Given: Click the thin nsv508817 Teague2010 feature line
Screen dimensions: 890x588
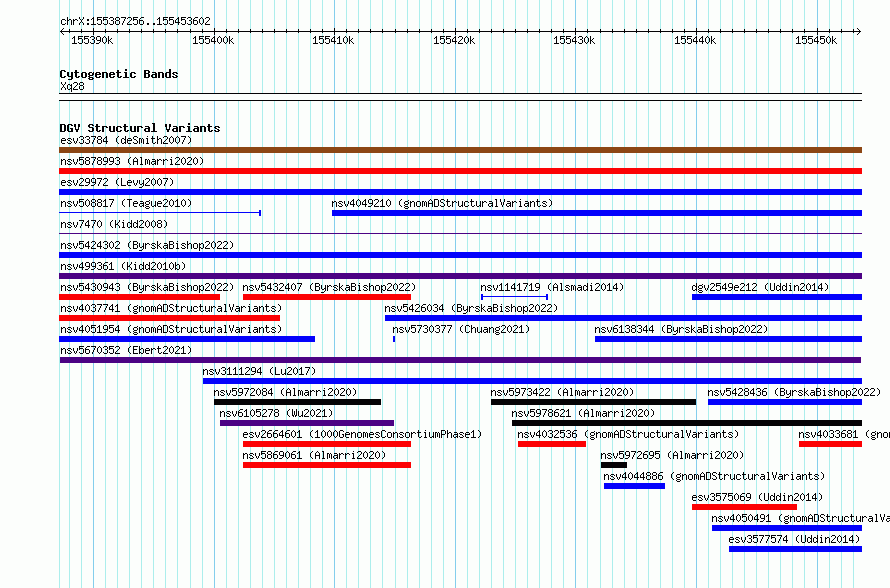Looking at the screenshot, I should coord(159,213).
